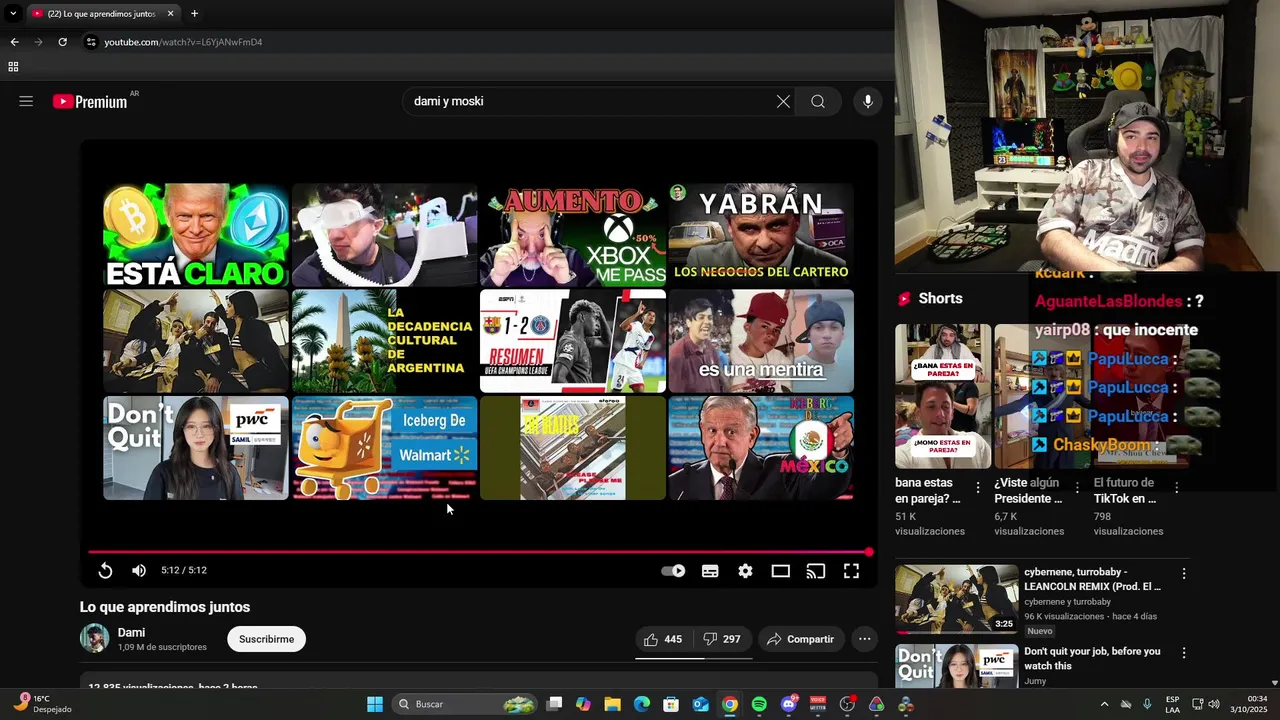Click the taskbar Buscar search box
The width and height of the screenshot is (1280, 720).
[465, 704]
